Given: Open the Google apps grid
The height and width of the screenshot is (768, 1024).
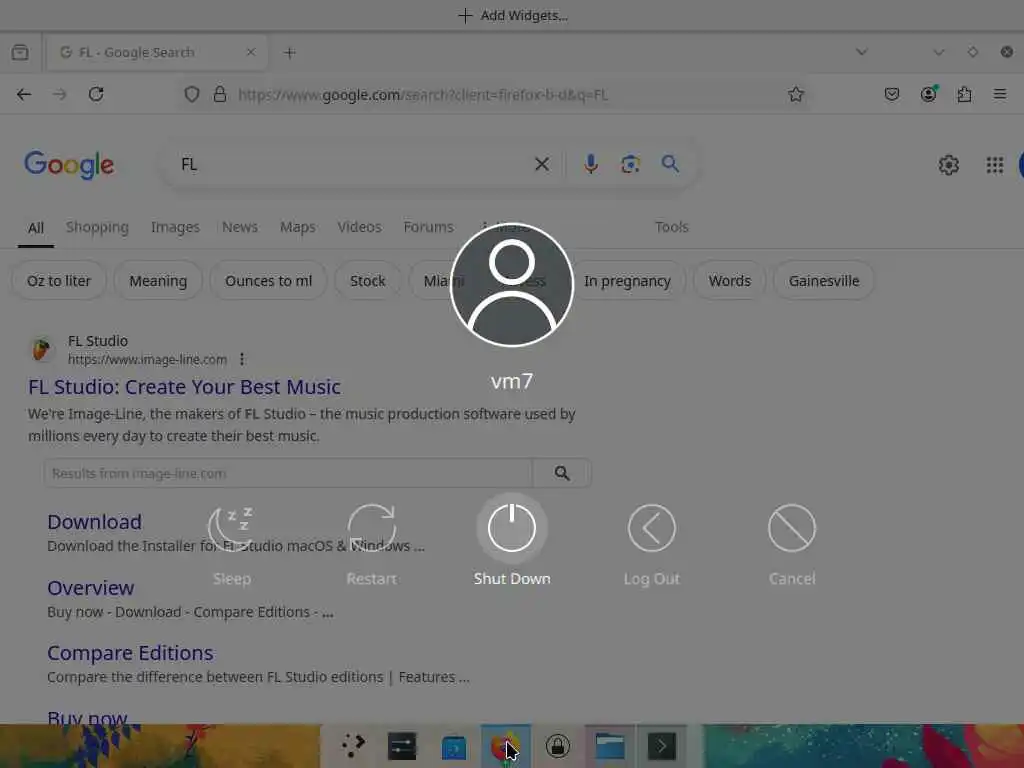Looking at the screenshot, I should [995, 165].
